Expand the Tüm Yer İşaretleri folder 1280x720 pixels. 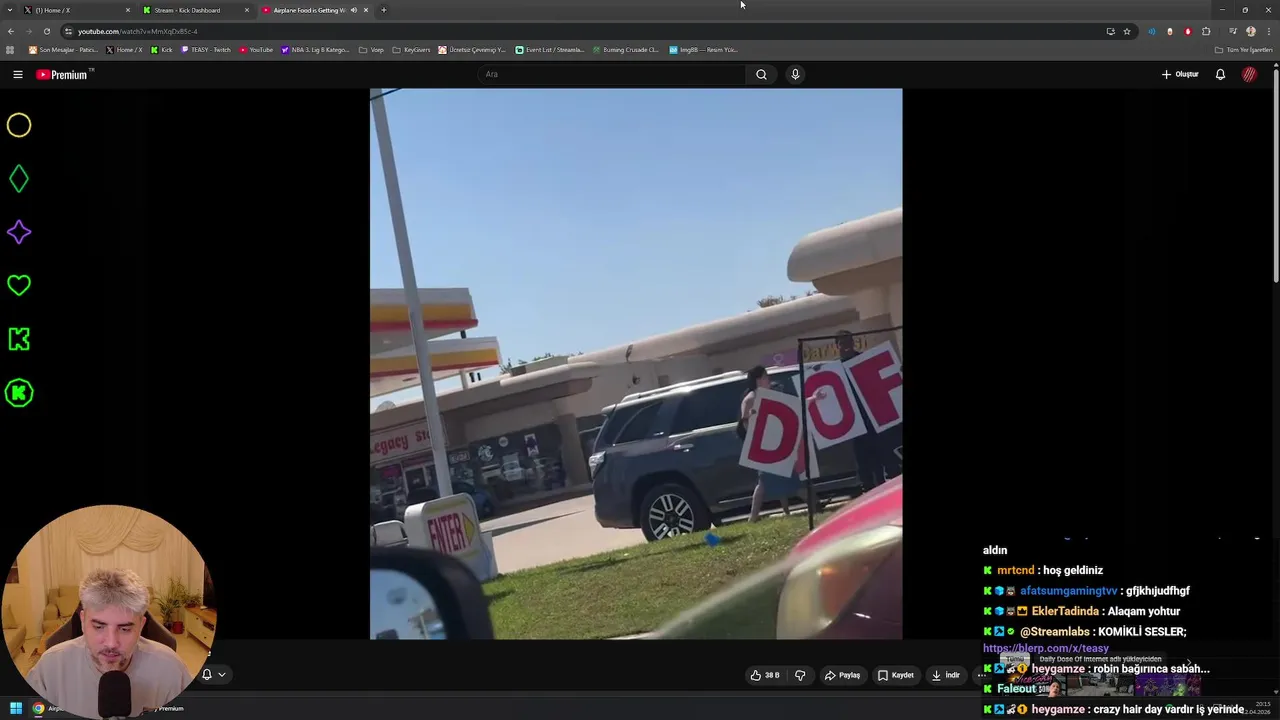(1243, 50)
